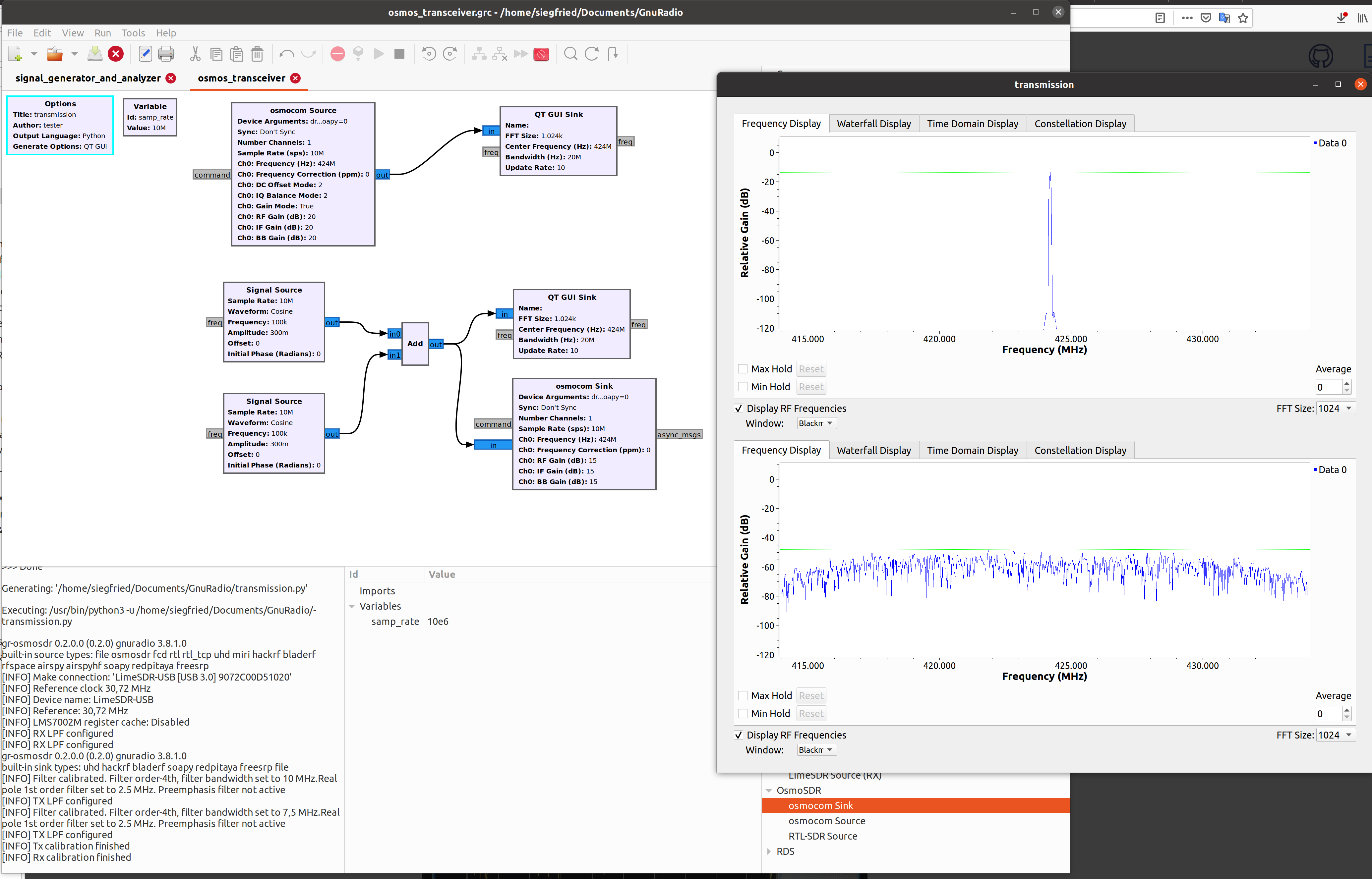The height and width of the screenshot is (879, 1372).
Task: Click the Undo arrow icon
Action: pos(287,54)
